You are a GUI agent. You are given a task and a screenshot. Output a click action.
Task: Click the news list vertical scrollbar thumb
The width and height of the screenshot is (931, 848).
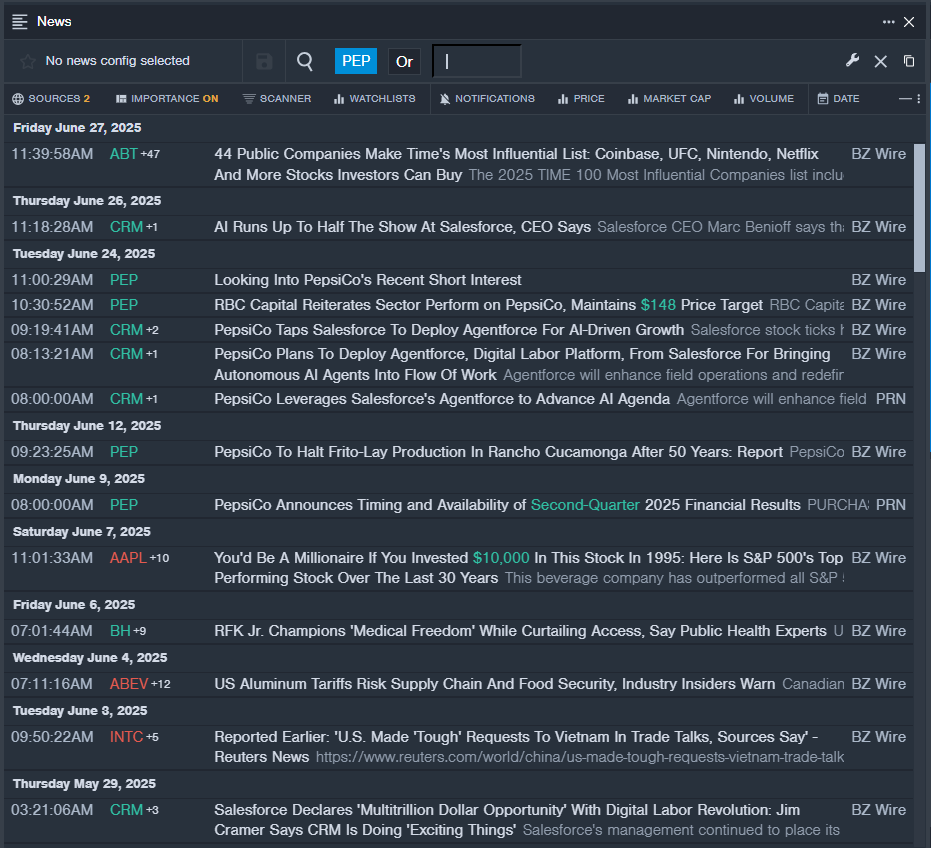coord(919,208)
